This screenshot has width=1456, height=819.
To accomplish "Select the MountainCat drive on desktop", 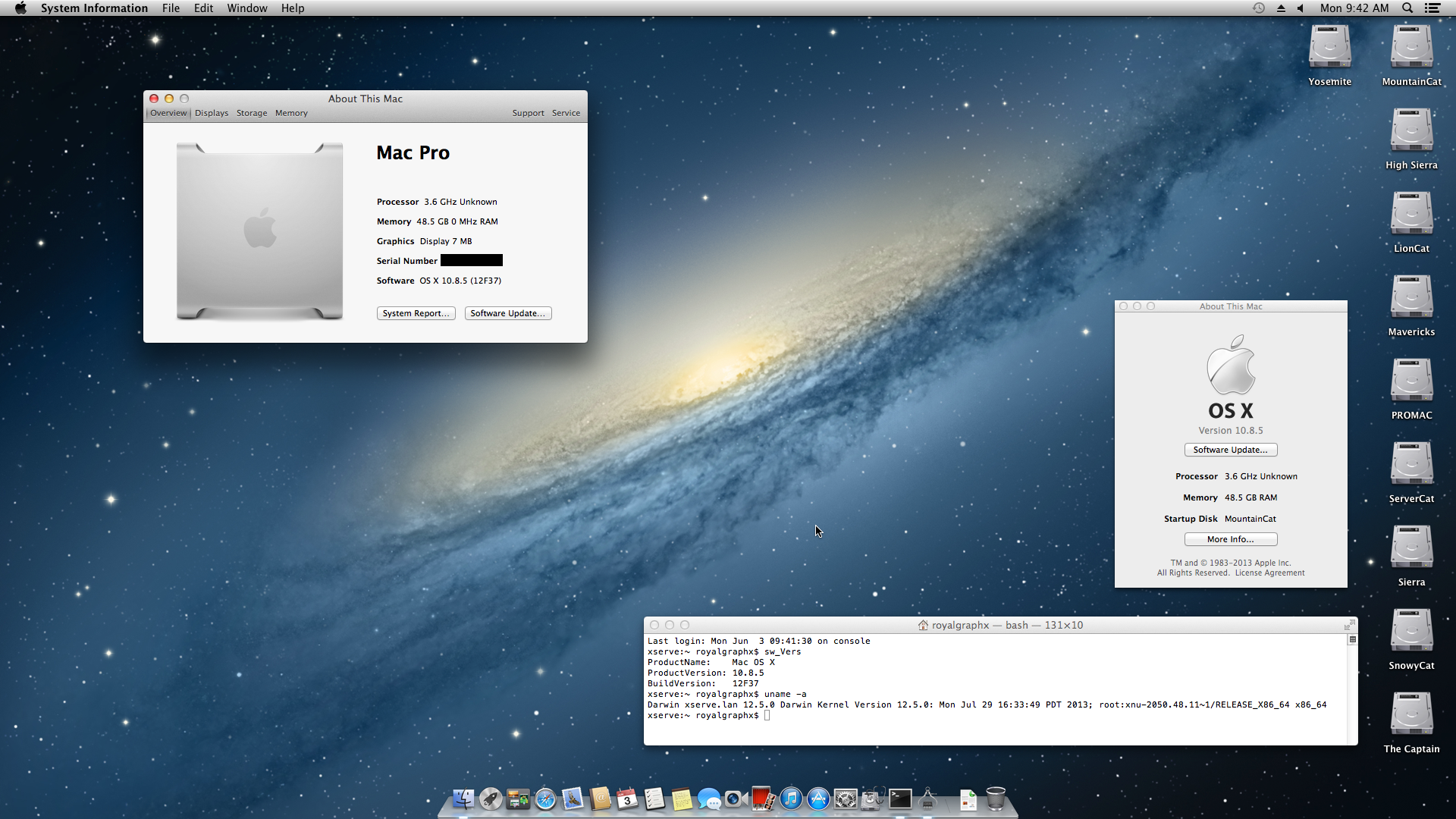I will coord(1411,47).
